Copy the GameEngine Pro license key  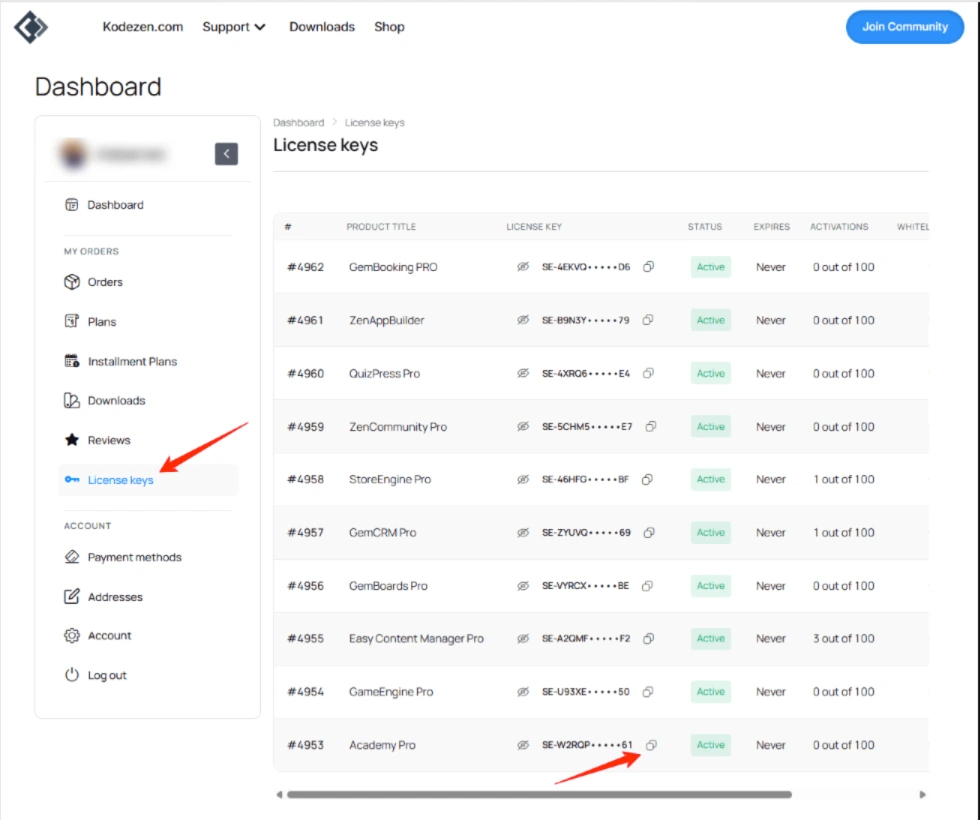[648, 691]
